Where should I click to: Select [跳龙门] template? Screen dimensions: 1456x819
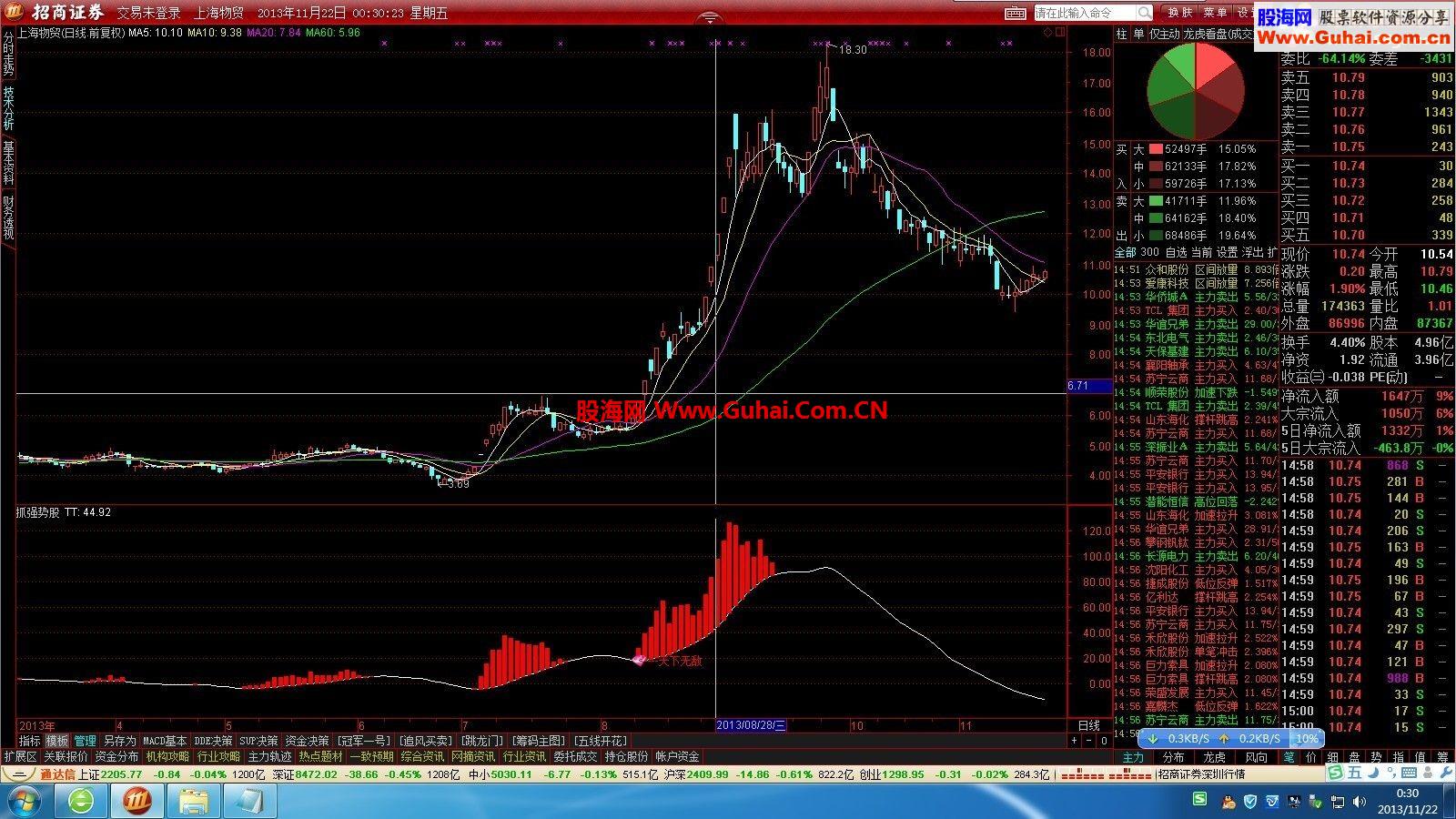(x=481, y=741)
